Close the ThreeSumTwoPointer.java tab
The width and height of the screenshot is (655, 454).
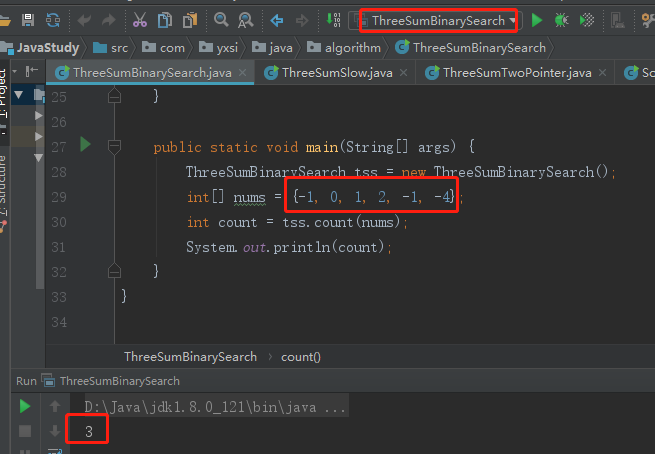(x=602, y=73)
